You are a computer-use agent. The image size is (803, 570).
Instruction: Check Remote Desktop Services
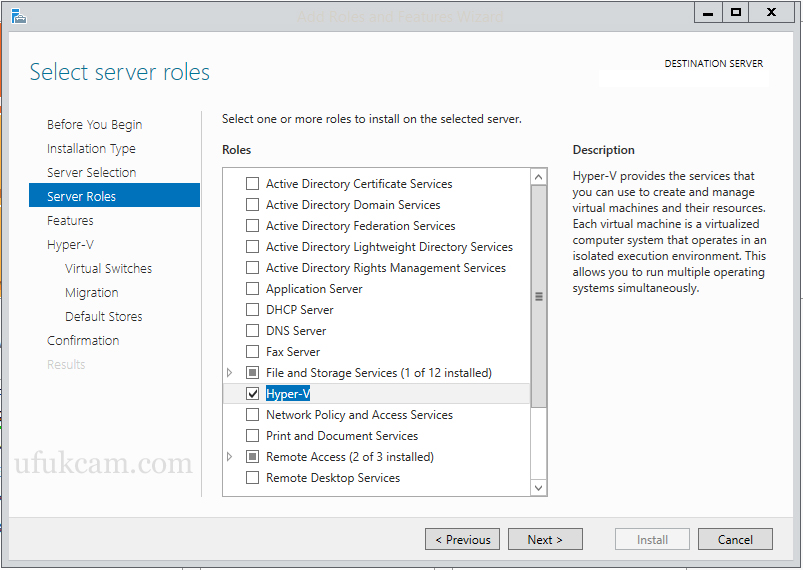[x=252, y=478]
